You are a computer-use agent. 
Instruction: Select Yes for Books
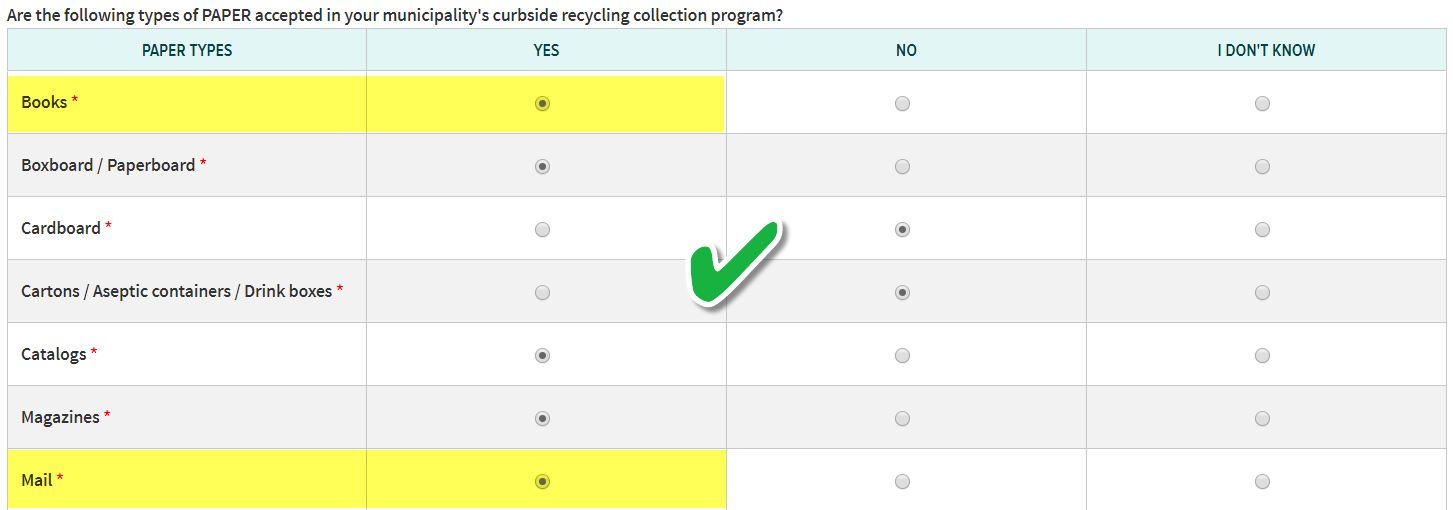[x=542, y=103]
